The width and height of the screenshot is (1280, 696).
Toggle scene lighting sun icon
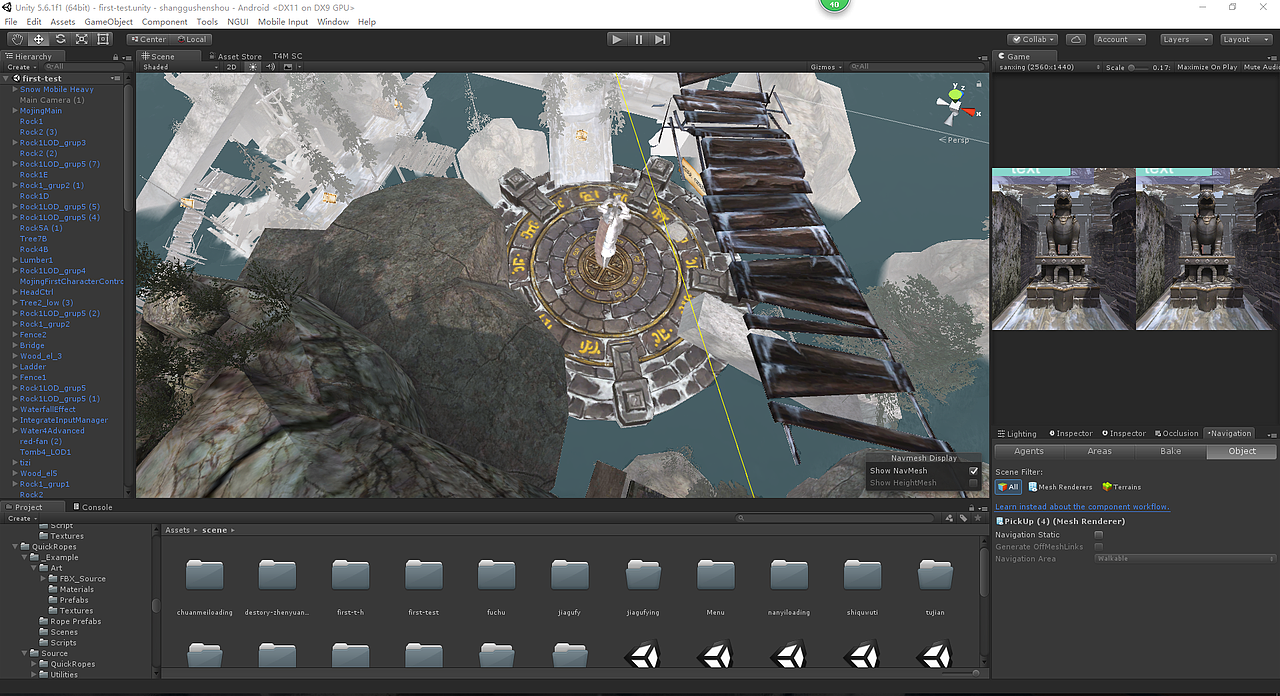253,67
